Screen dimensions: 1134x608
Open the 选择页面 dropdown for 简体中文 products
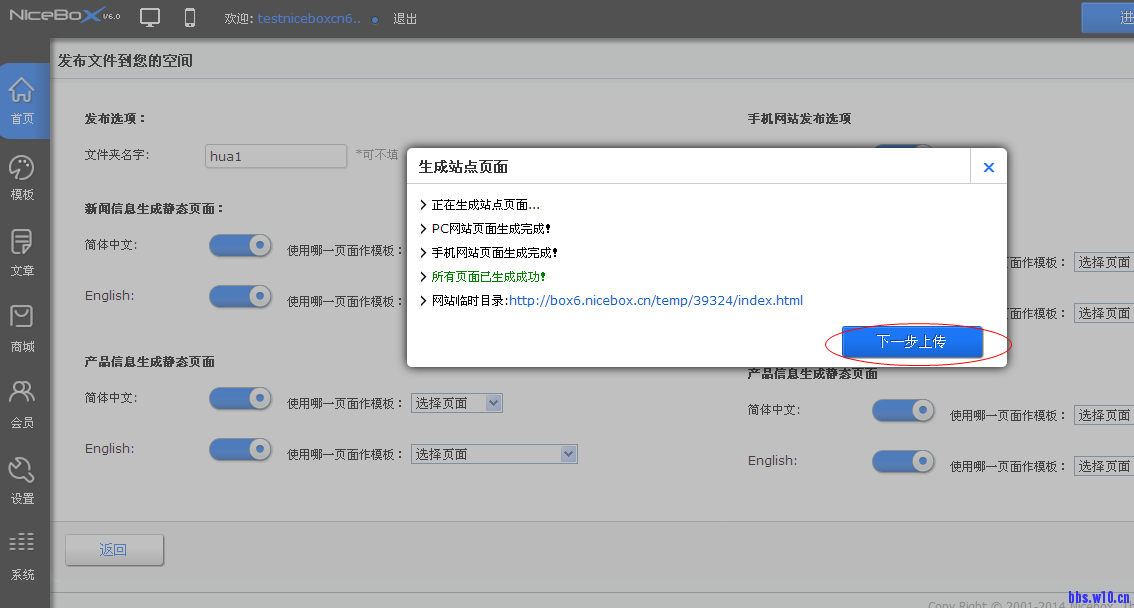(x=456, y=402)
